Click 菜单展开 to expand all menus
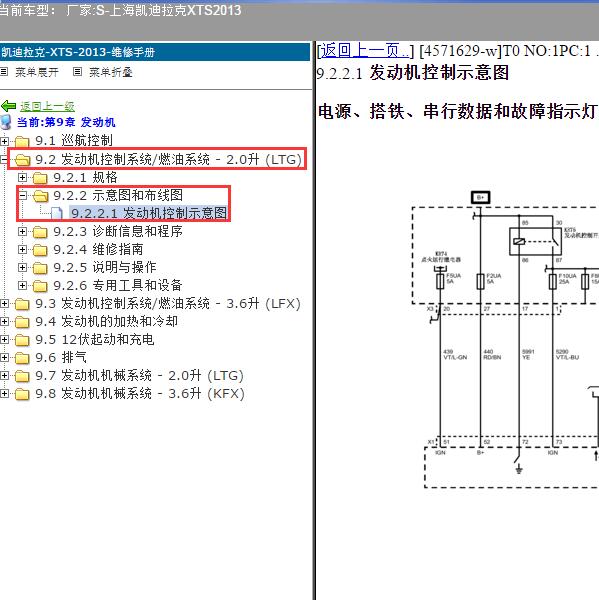Image resolution: width=599 pixels, height=600 pixels. point(37,72)
